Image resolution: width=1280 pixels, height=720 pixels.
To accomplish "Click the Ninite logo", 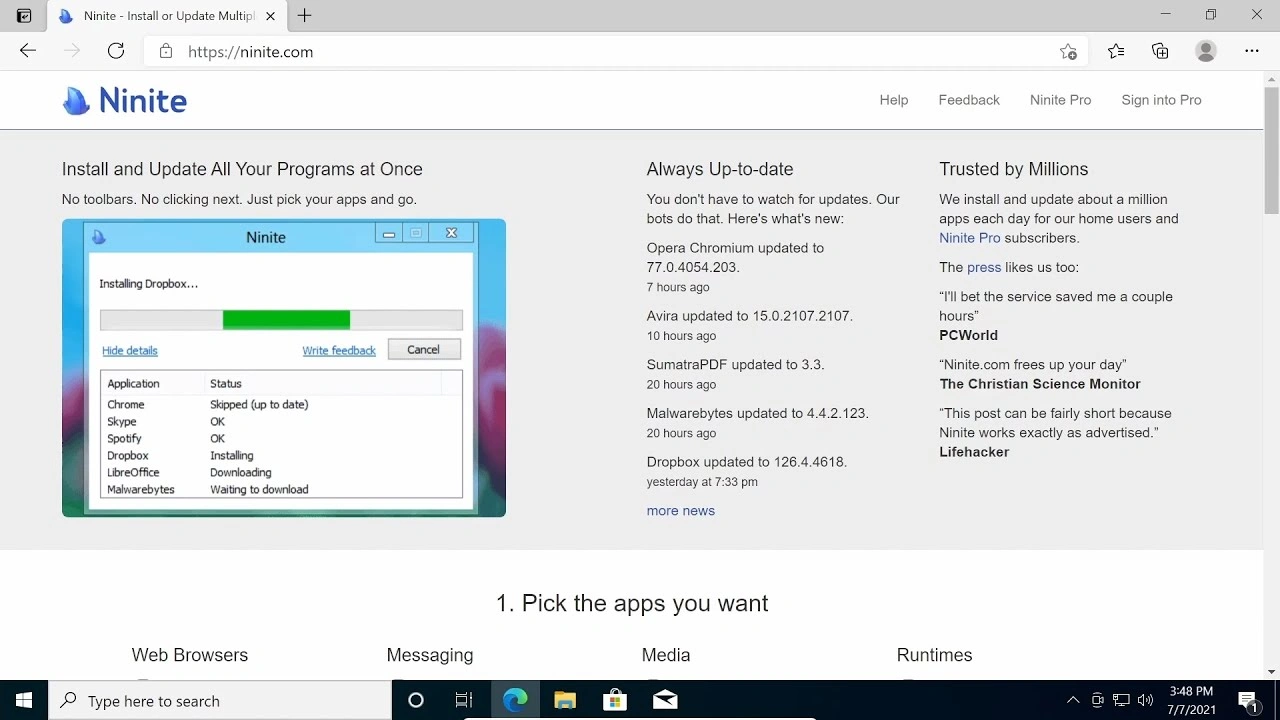I will pyautogui.click(x=125, y=100).
